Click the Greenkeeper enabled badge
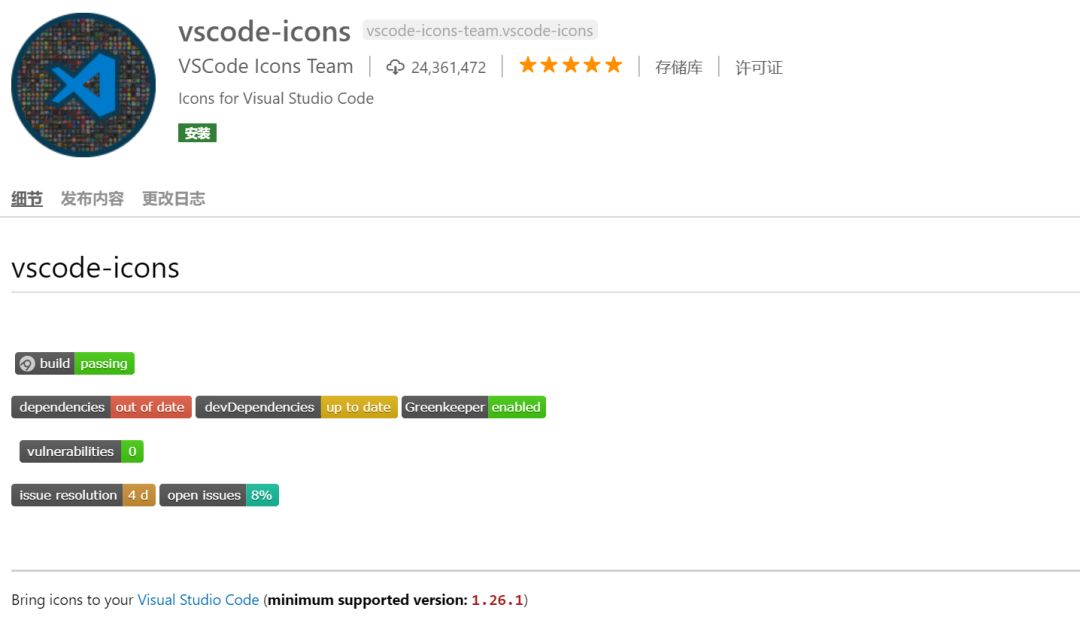1080x629 pixels. [x=474, y=407]
